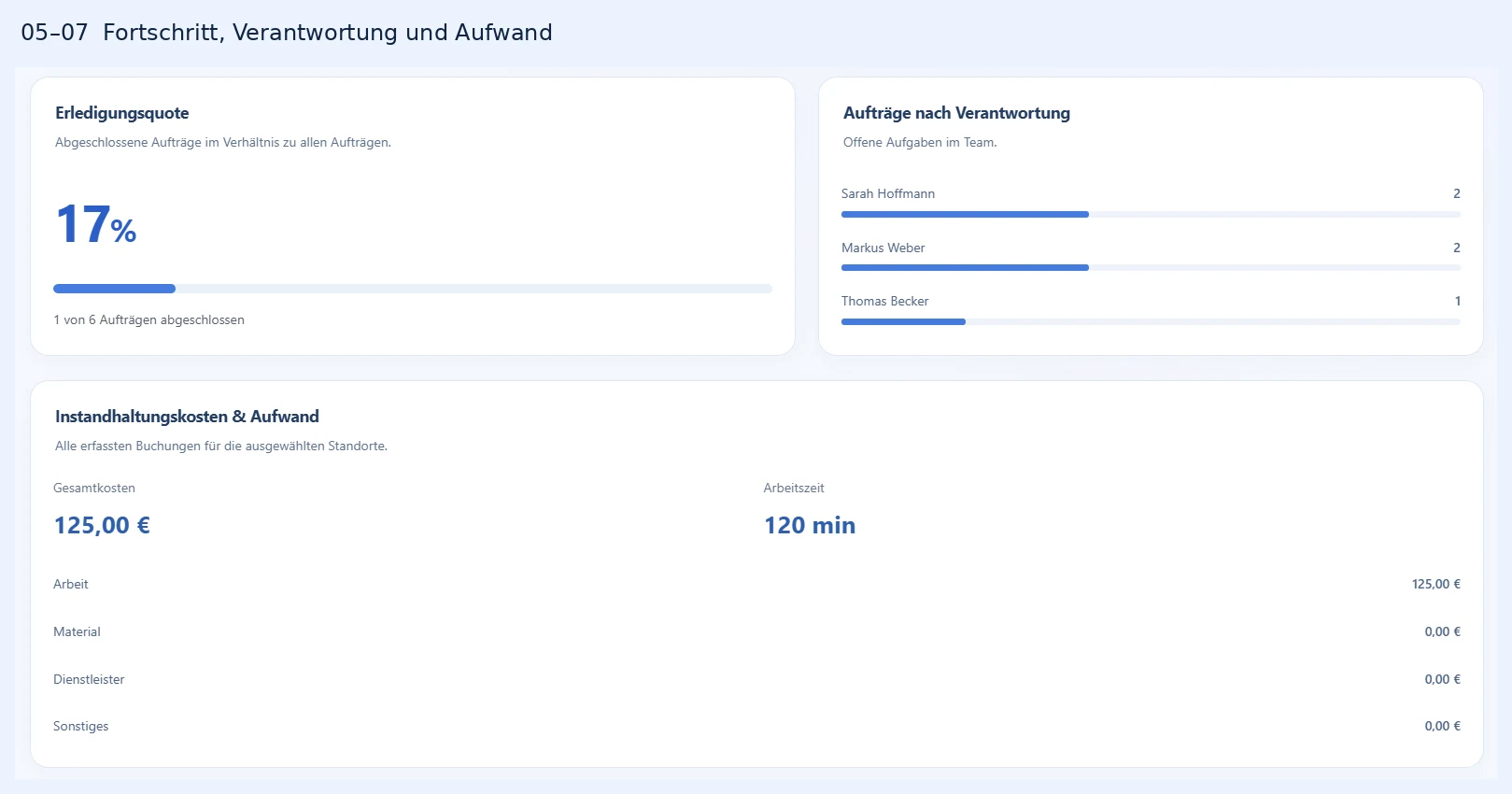Select the Thomas Becker name label

pos(885,301)
